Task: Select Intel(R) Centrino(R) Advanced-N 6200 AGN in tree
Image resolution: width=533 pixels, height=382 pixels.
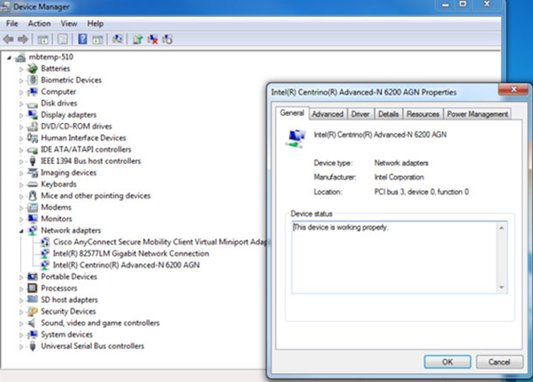Action: tap(126, 265)
